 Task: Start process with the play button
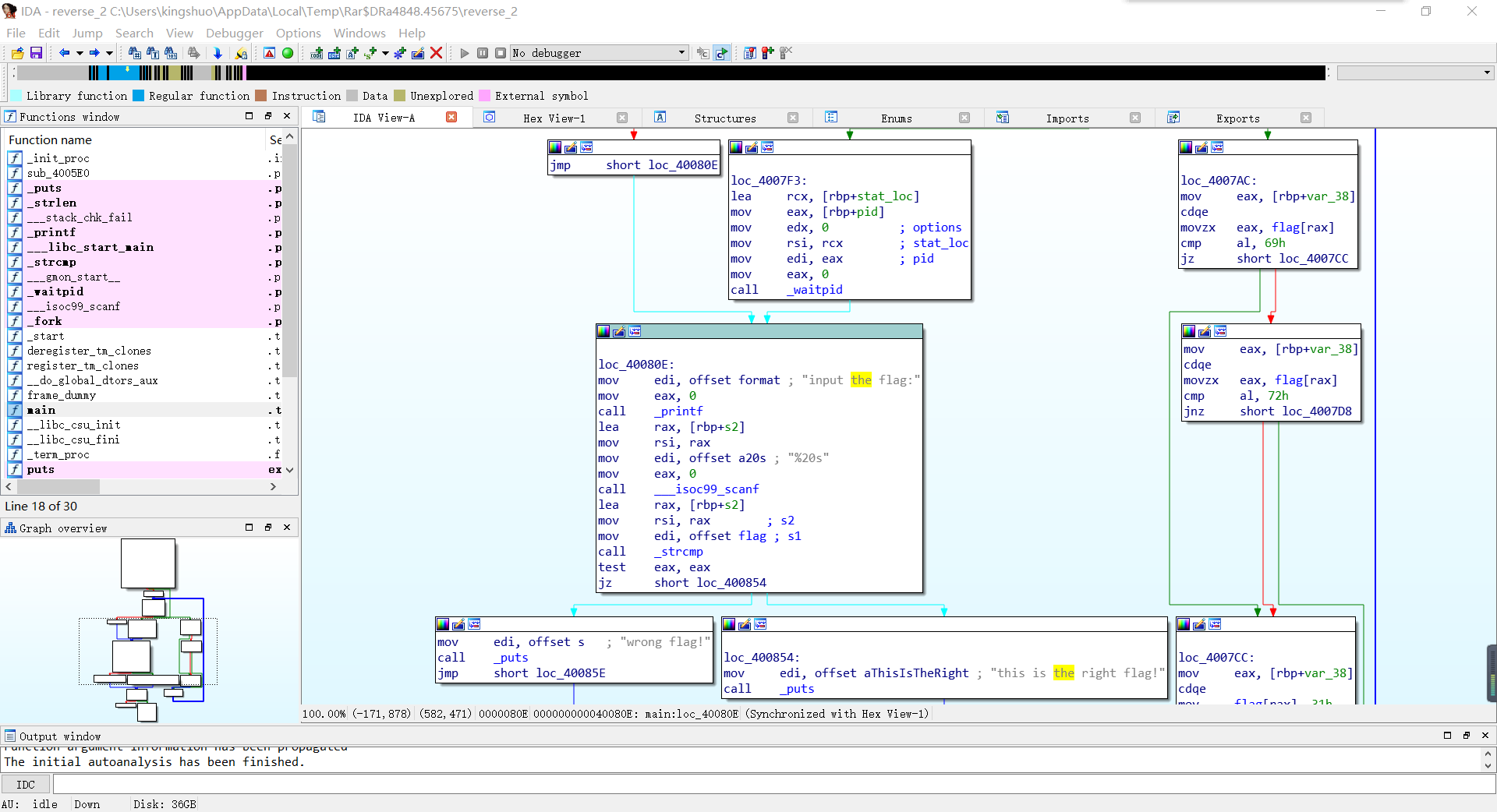click(465, 53)
